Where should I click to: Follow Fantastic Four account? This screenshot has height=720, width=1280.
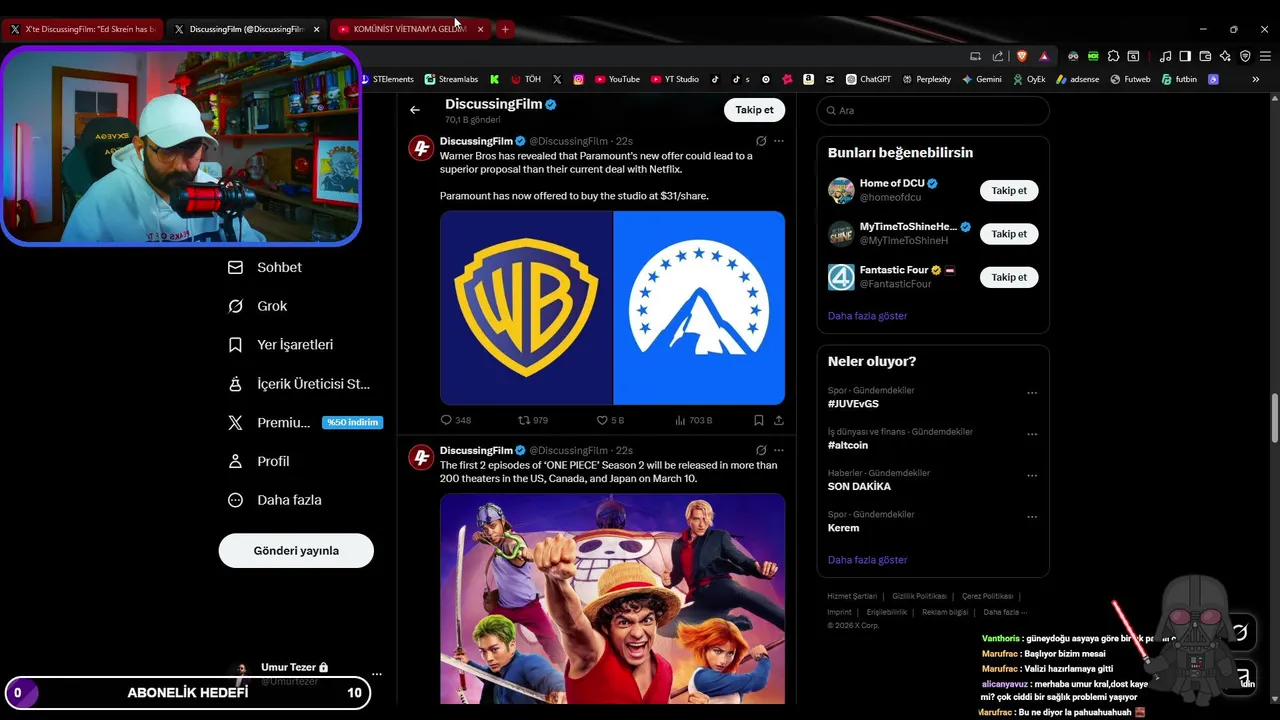pyautogui.click(x=1009, y=277)
